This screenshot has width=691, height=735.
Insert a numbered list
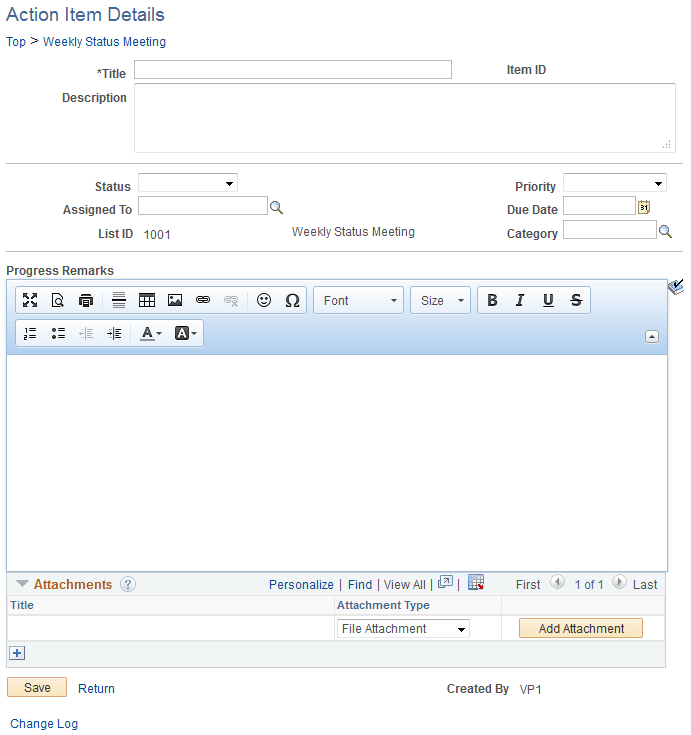coord(30,333)
